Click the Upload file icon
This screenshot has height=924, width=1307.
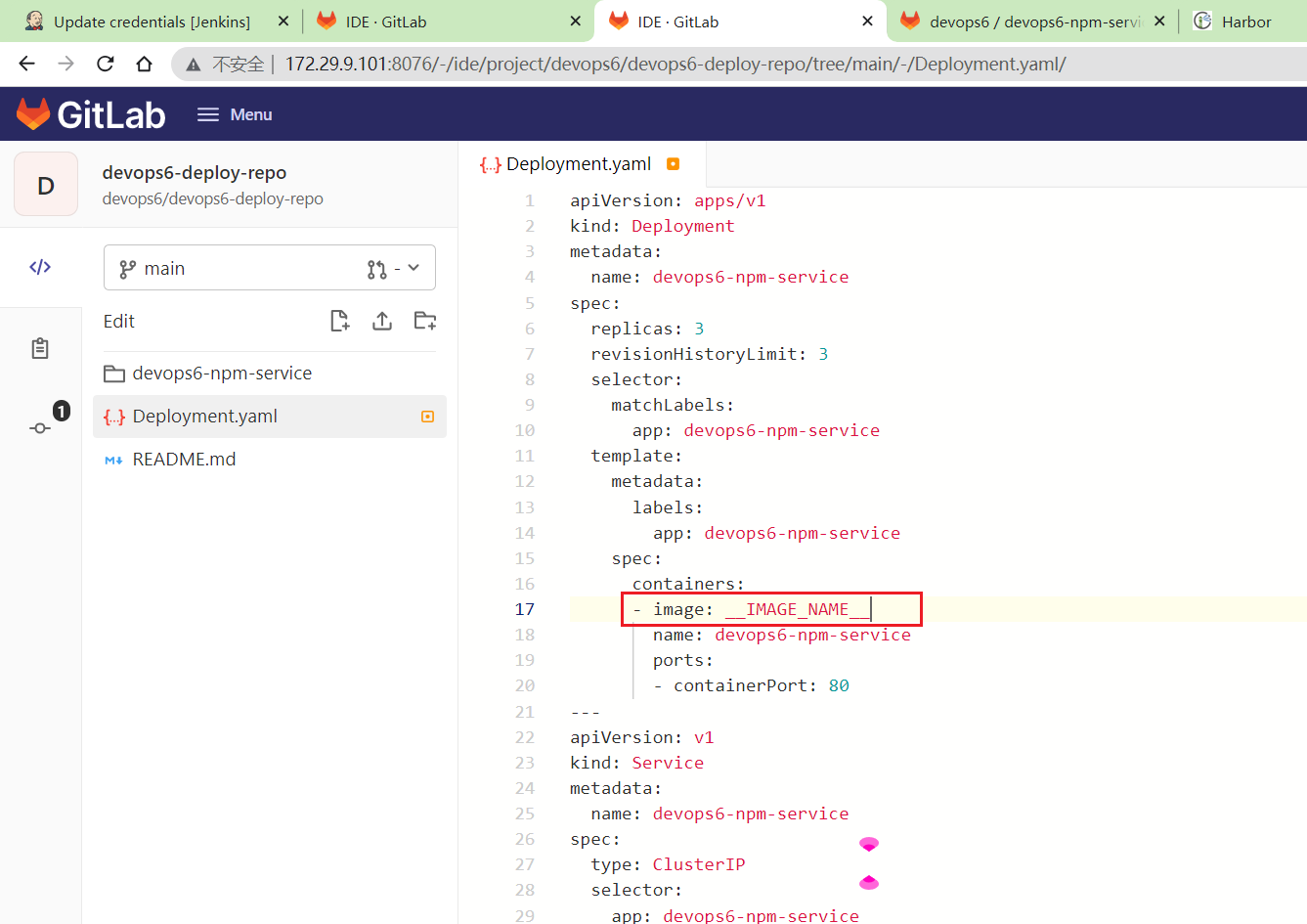[382, 321]
